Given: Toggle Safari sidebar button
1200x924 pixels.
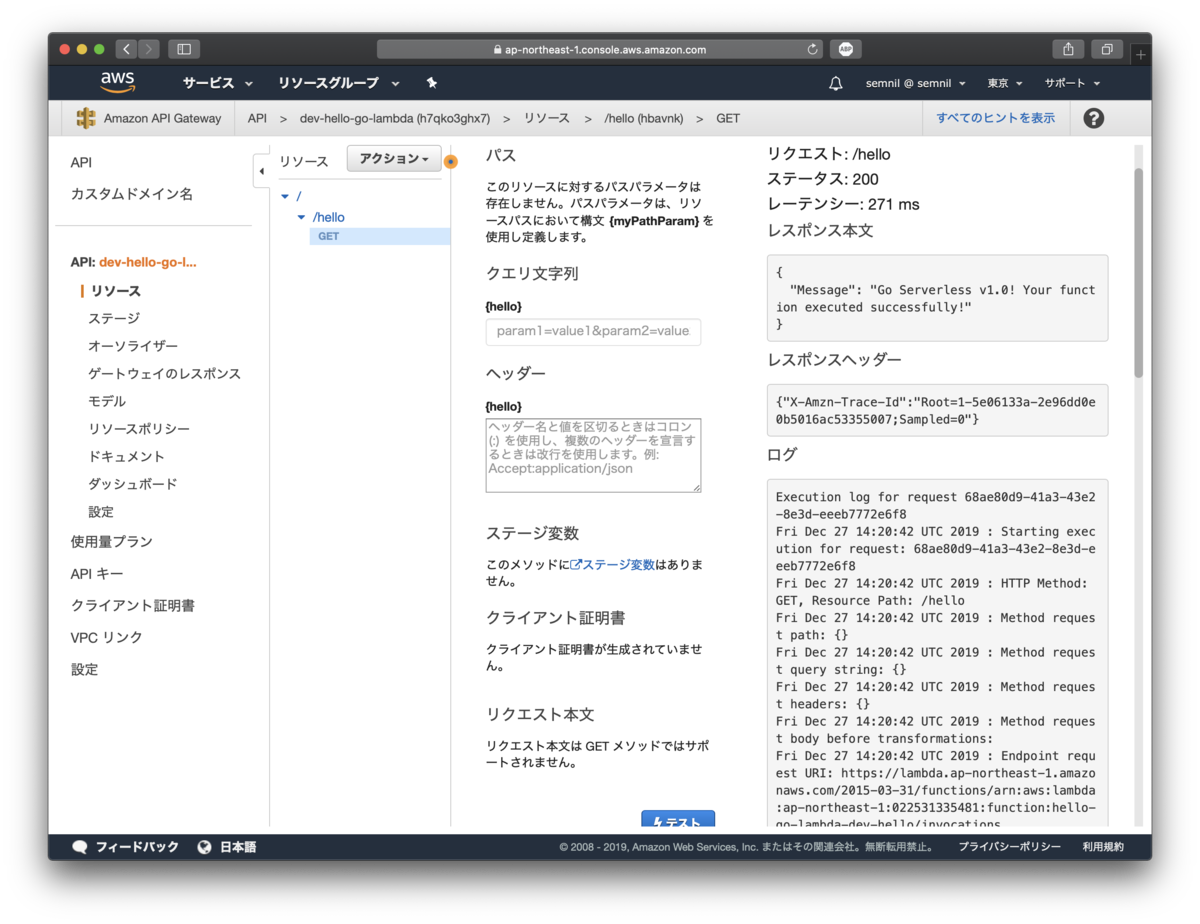Looking at the screenshot, I should point(184,49).
